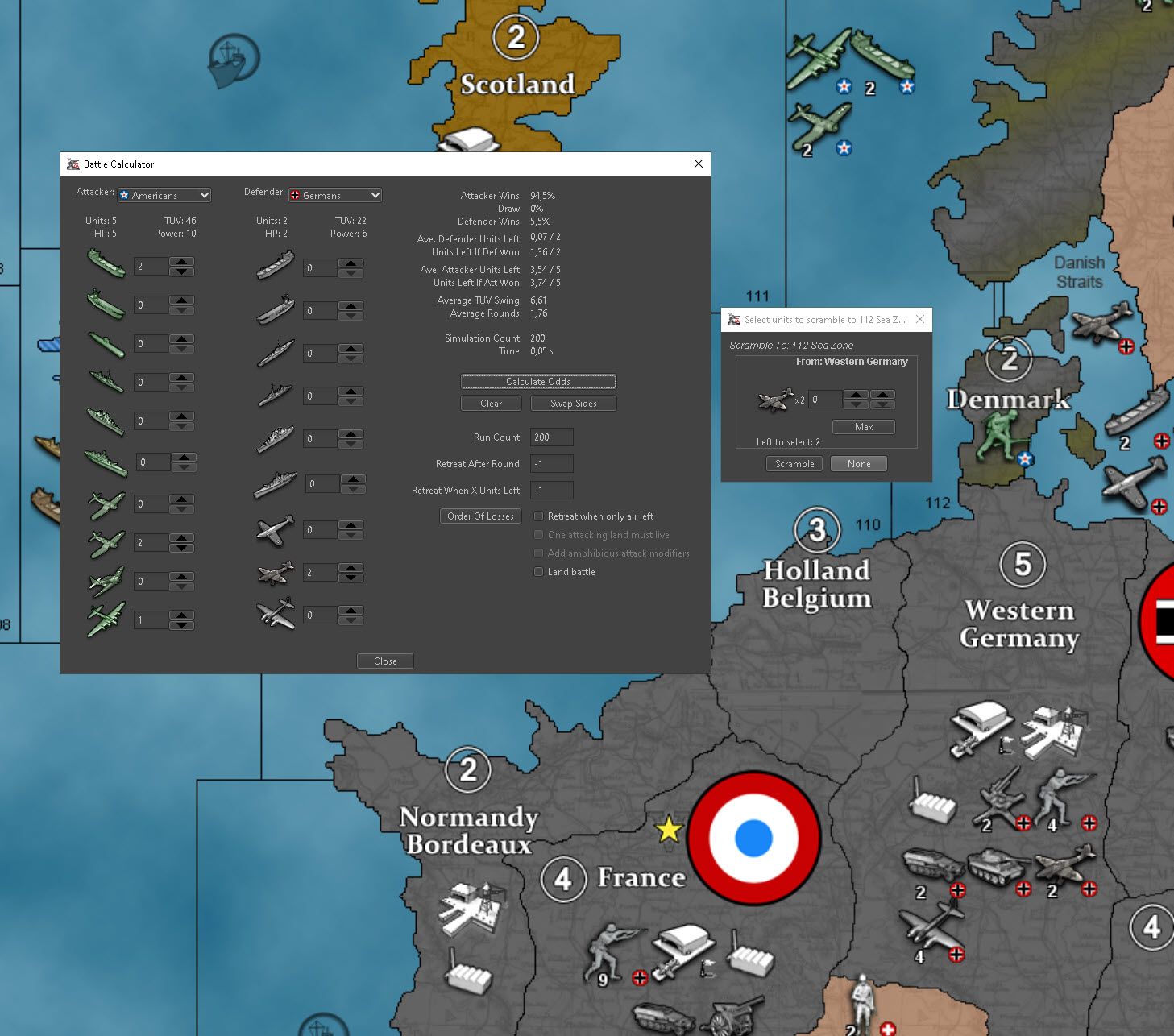
Task: Click the American transport icon in attacker column
Action: [106, 263]
